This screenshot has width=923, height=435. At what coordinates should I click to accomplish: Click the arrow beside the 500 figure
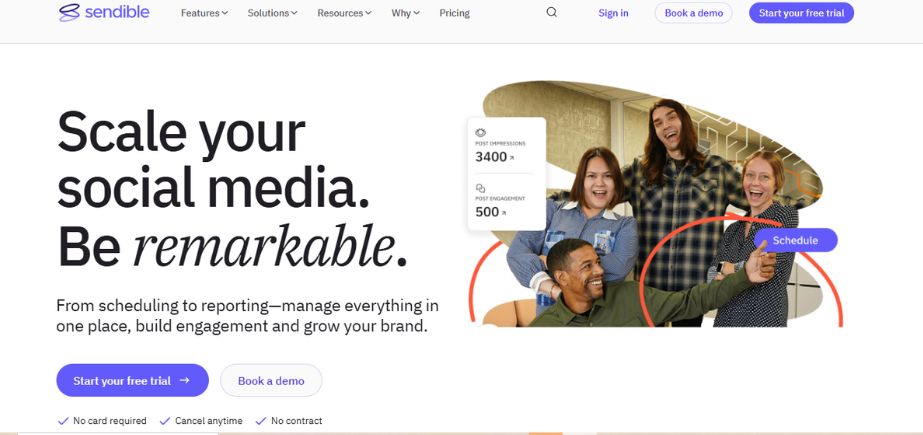click(504, 213)
